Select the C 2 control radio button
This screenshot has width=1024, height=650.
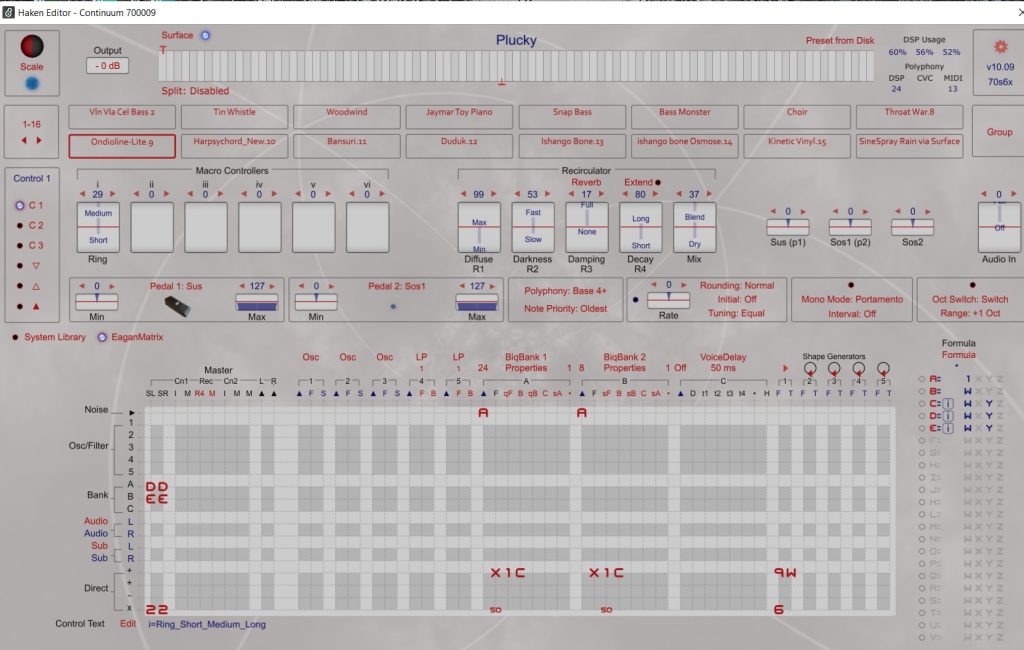point(20,225)
